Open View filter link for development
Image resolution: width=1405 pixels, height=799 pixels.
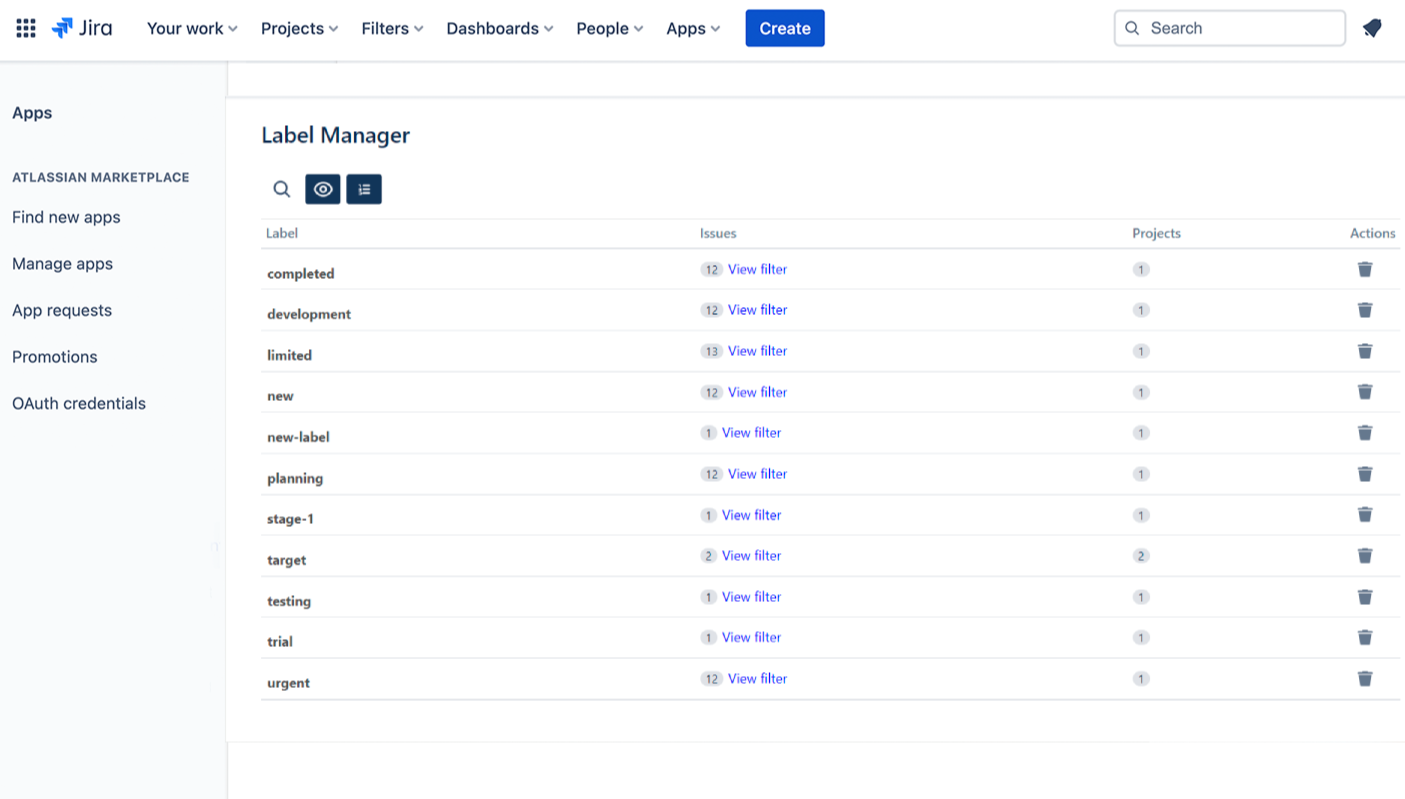(x=757, y=310)
